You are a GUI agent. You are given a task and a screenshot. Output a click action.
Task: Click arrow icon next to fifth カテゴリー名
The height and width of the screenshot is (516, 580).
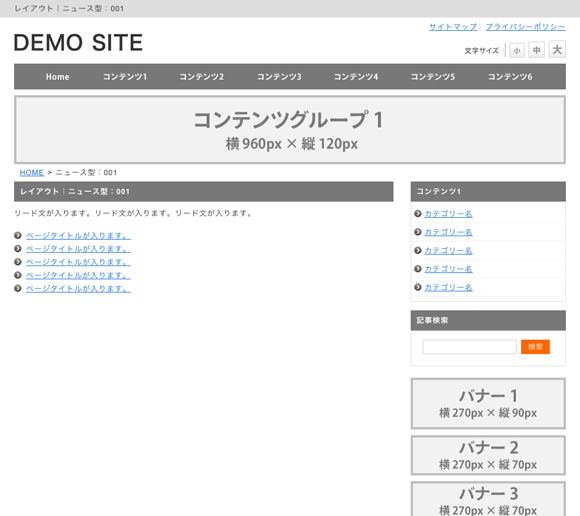click(x=418, y=287)
